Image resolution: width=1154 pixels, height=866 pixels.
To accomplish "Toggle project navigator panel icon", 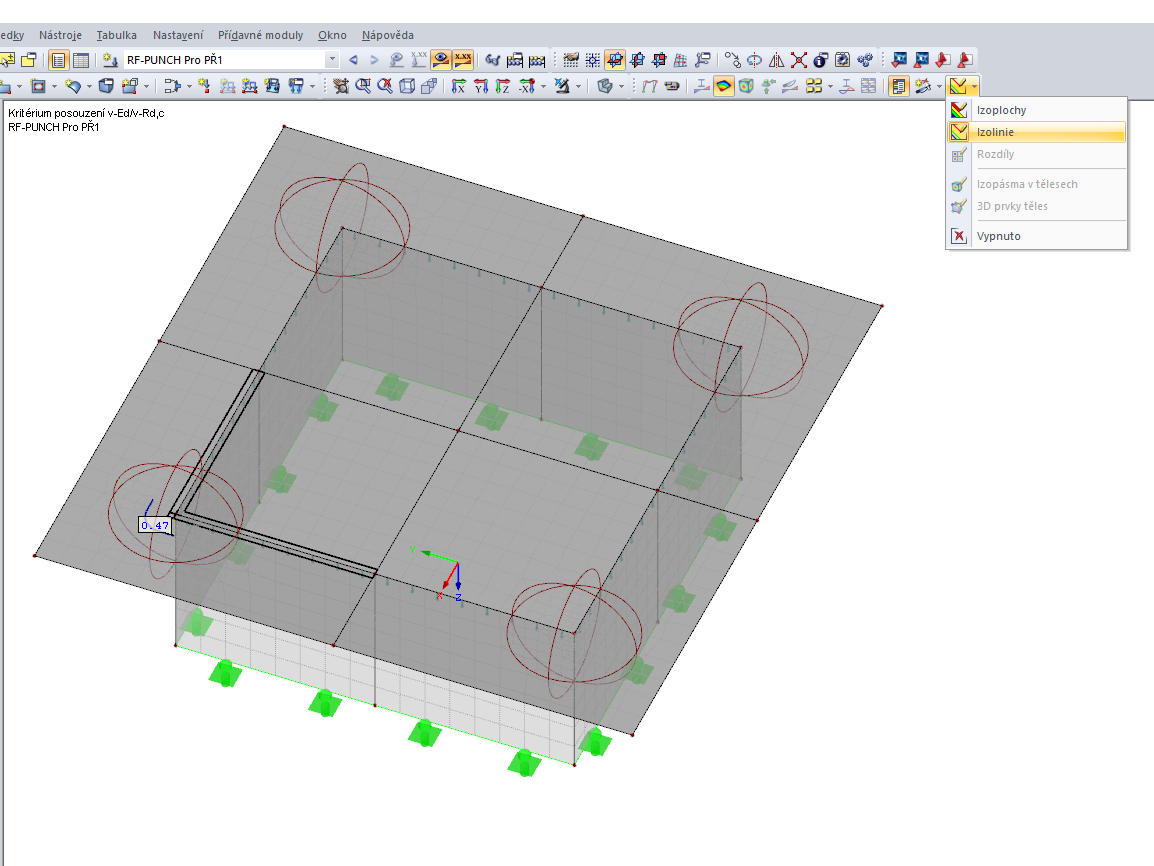I will click(58, 60).
